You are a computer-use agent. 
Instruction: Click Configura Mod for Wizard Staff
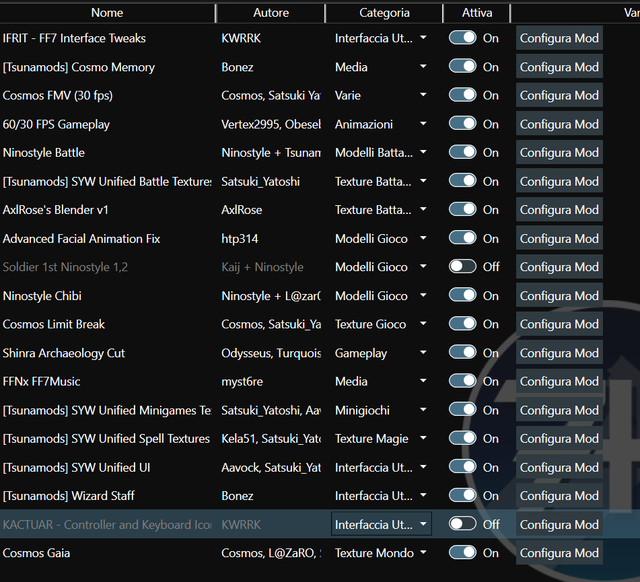[559, 495]
